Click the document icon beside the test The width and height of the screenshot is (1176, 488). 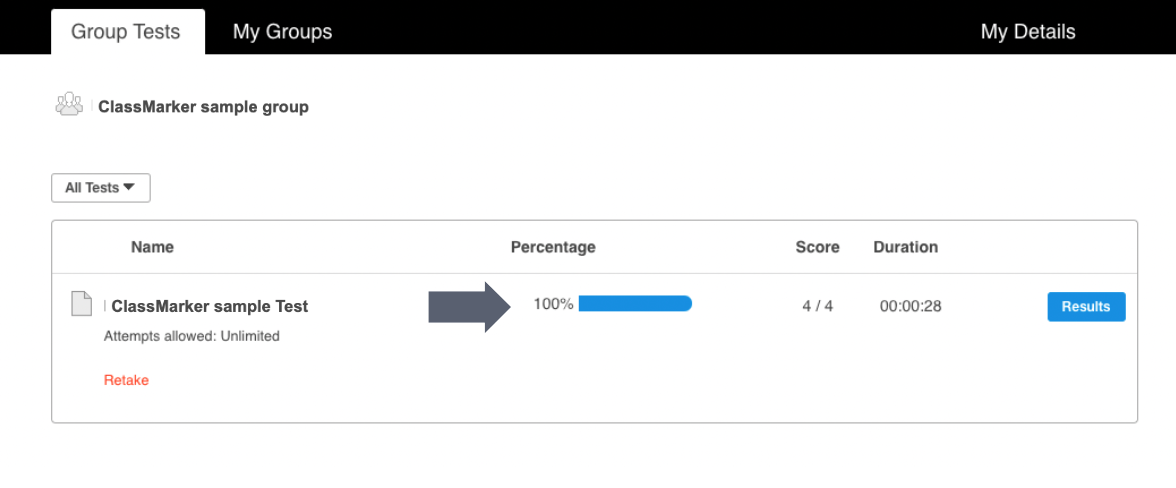click(x=81, y=304)
